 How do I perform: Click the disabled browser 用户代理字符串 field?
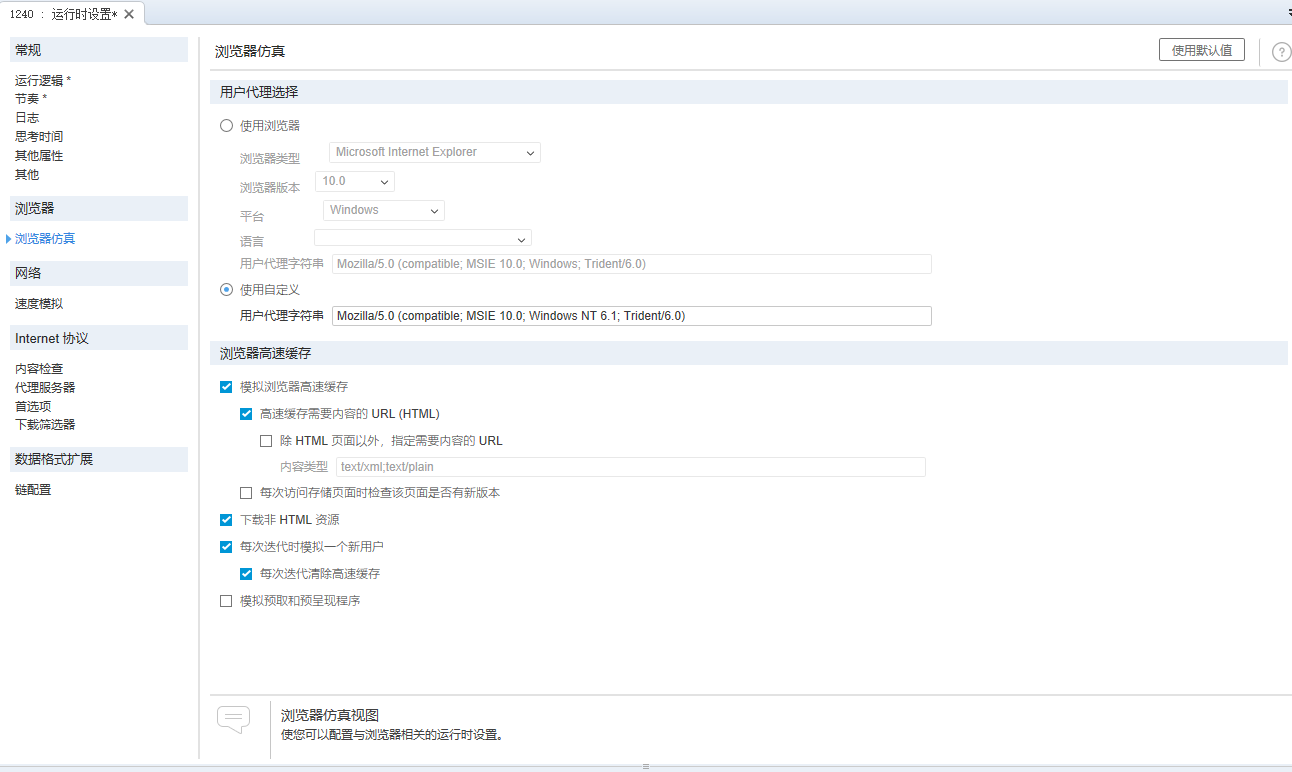point(632,264)
